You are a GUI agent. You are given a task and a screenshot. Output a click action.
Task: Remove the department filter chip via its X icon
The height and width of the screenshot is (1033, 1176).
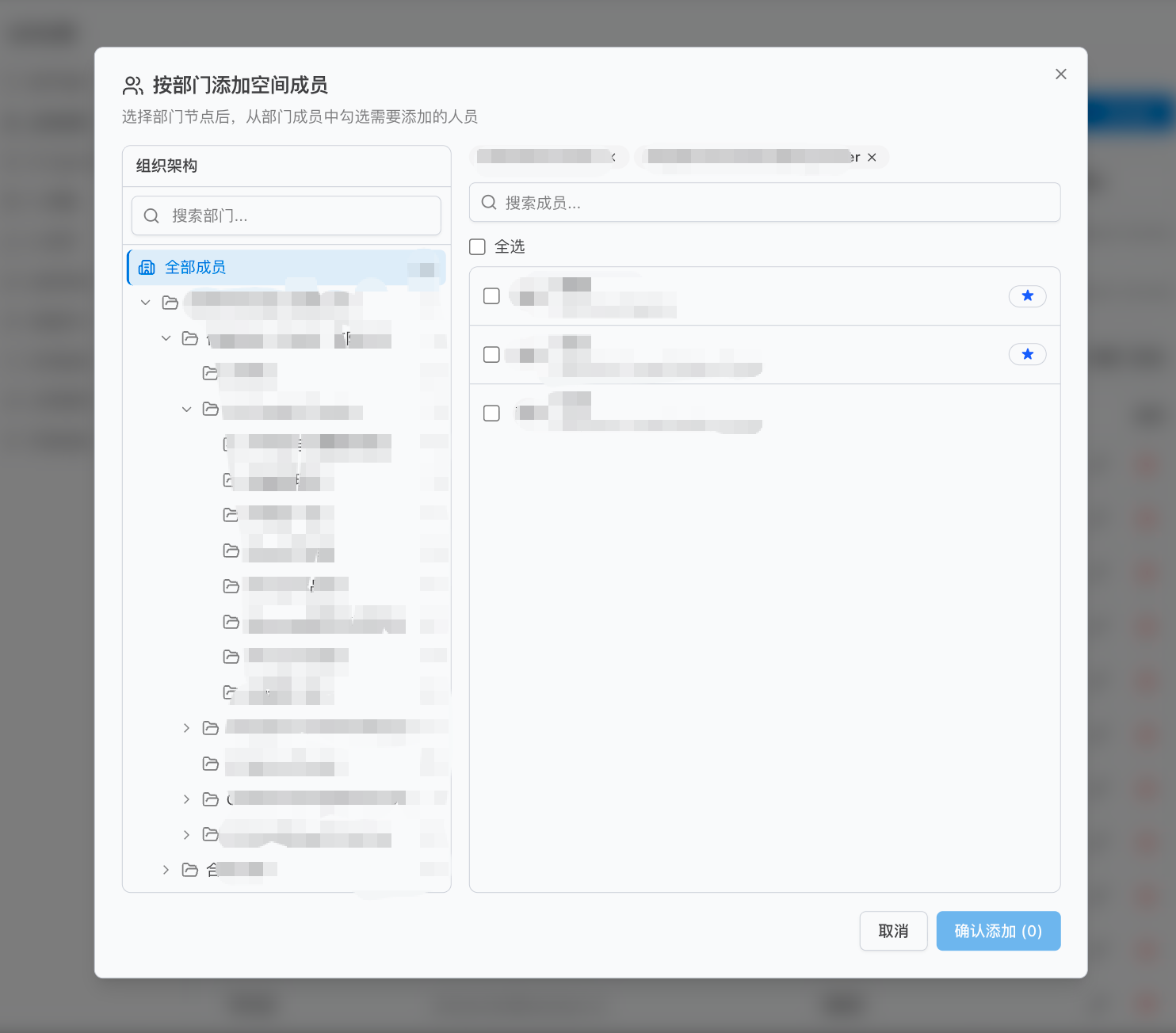(x=872, y=157)
